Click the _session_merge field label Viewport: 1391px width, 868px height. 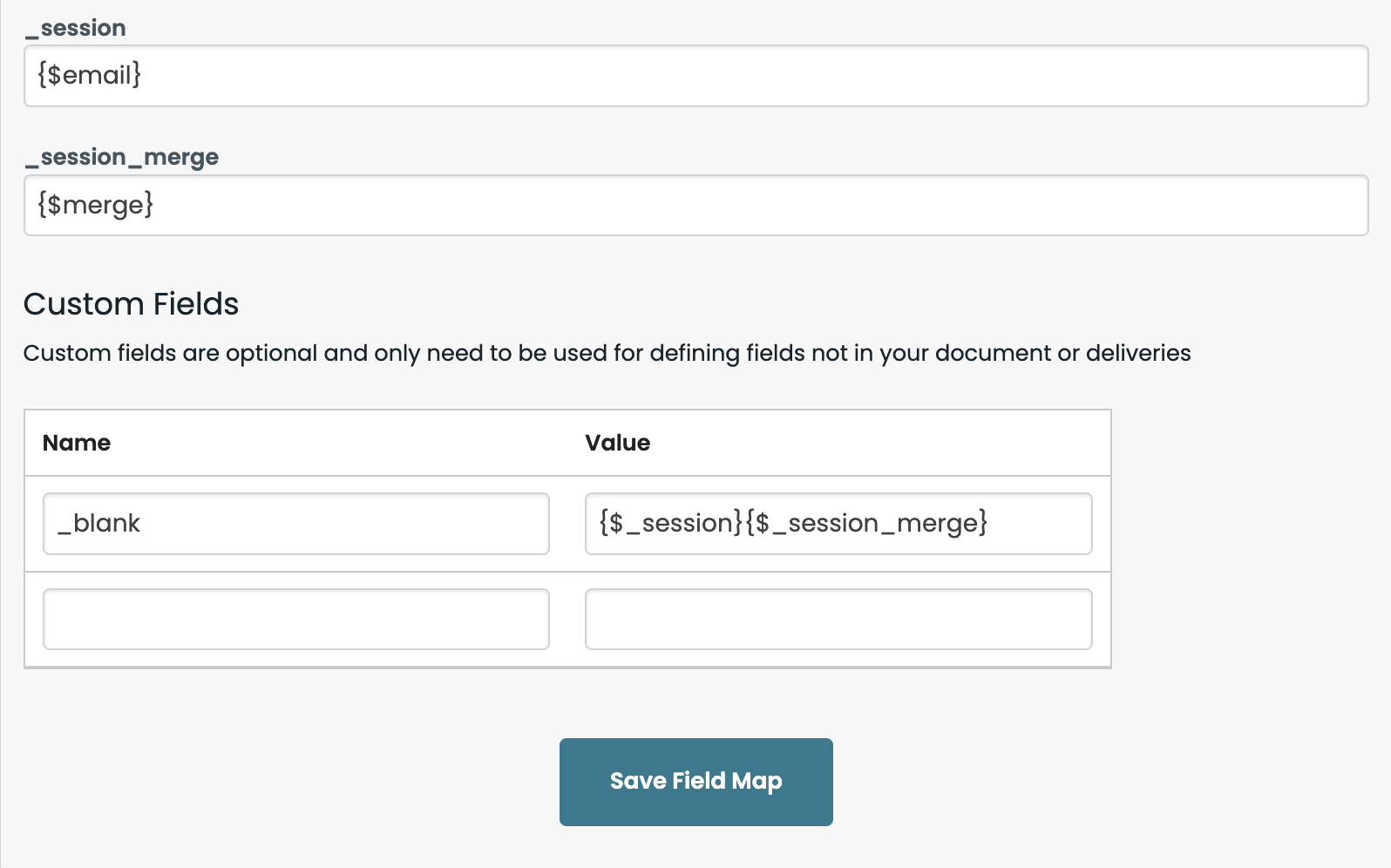coord(122,157)
